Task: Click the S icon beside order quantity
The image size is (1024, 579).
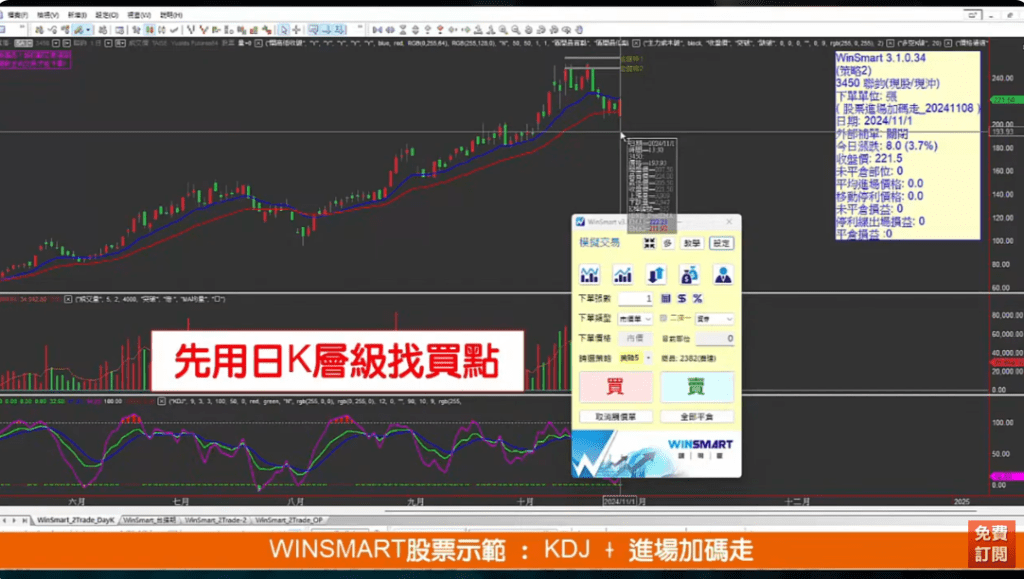Action: click(682, 298)
